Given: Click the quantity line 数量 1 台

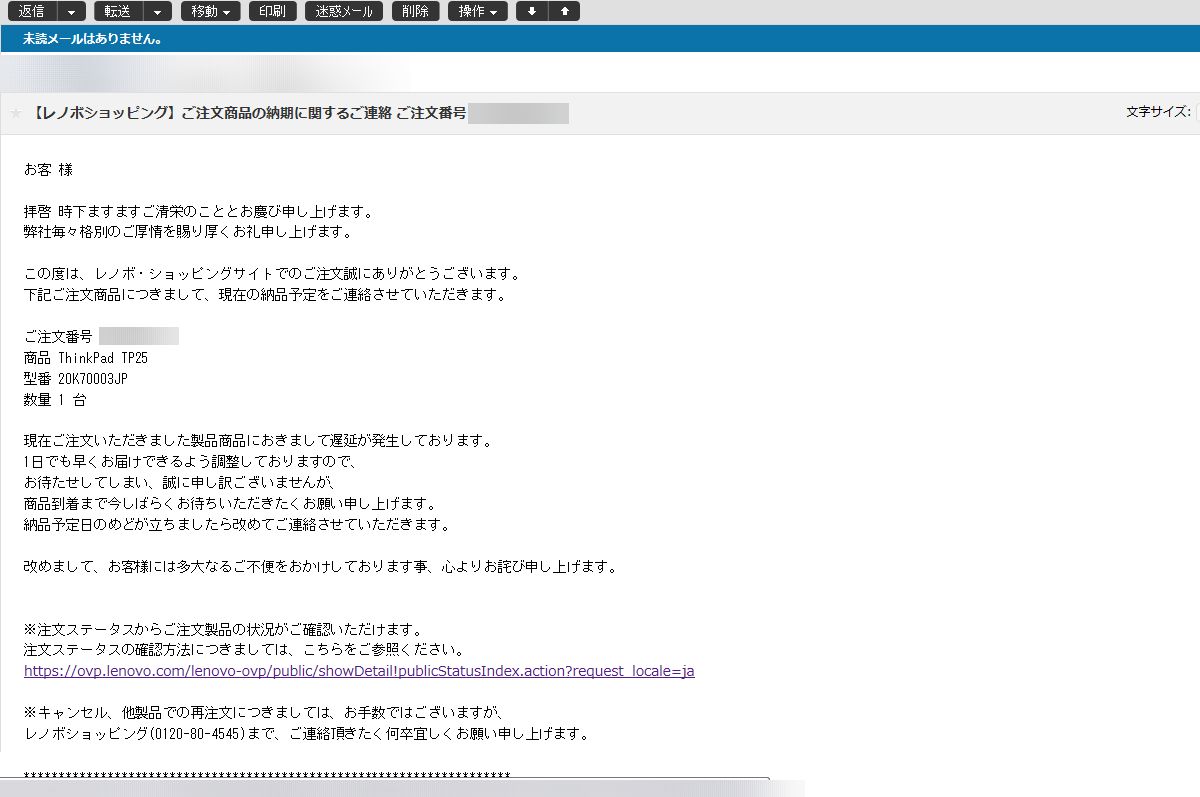Looking at the screenshot, I should coord(55,400).
